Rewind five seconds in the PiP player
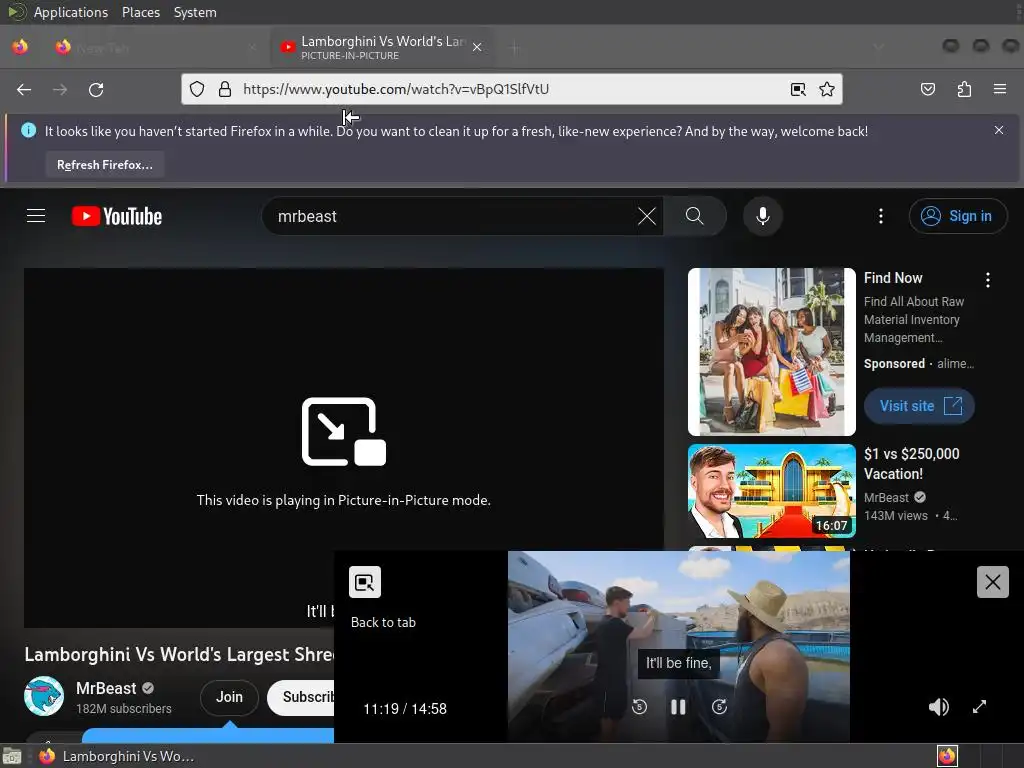1024x768 pixels. point(639,707)
